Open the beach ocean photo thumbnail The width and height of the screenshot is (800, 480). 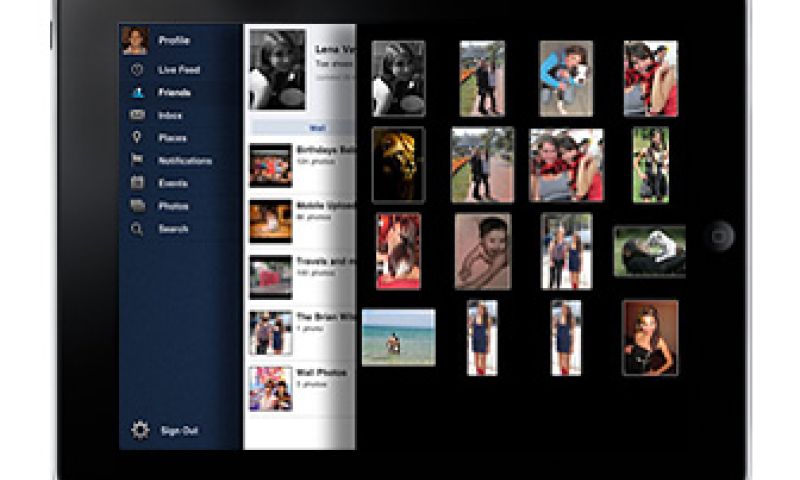(x=398, y=337)
